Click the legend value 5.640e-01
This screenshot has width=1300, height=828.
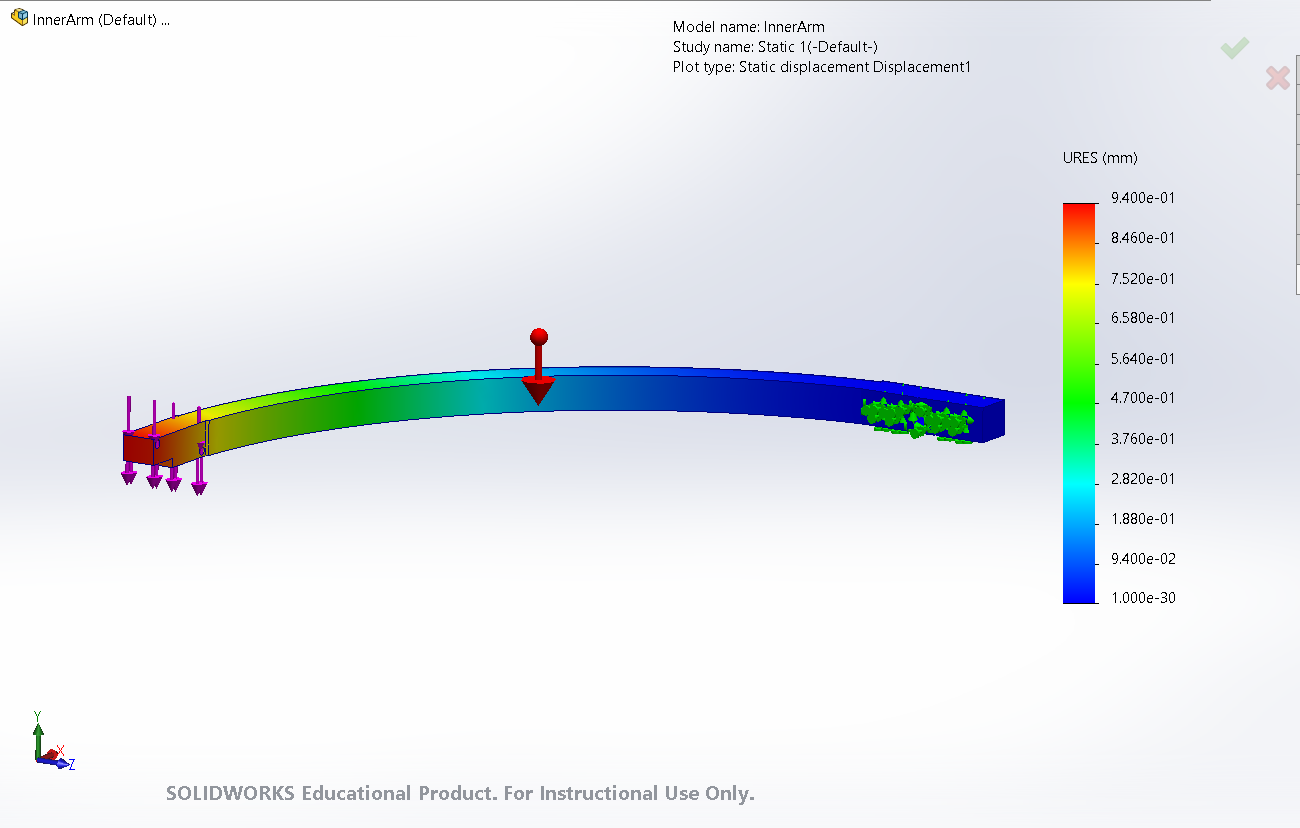[1141, 358]
